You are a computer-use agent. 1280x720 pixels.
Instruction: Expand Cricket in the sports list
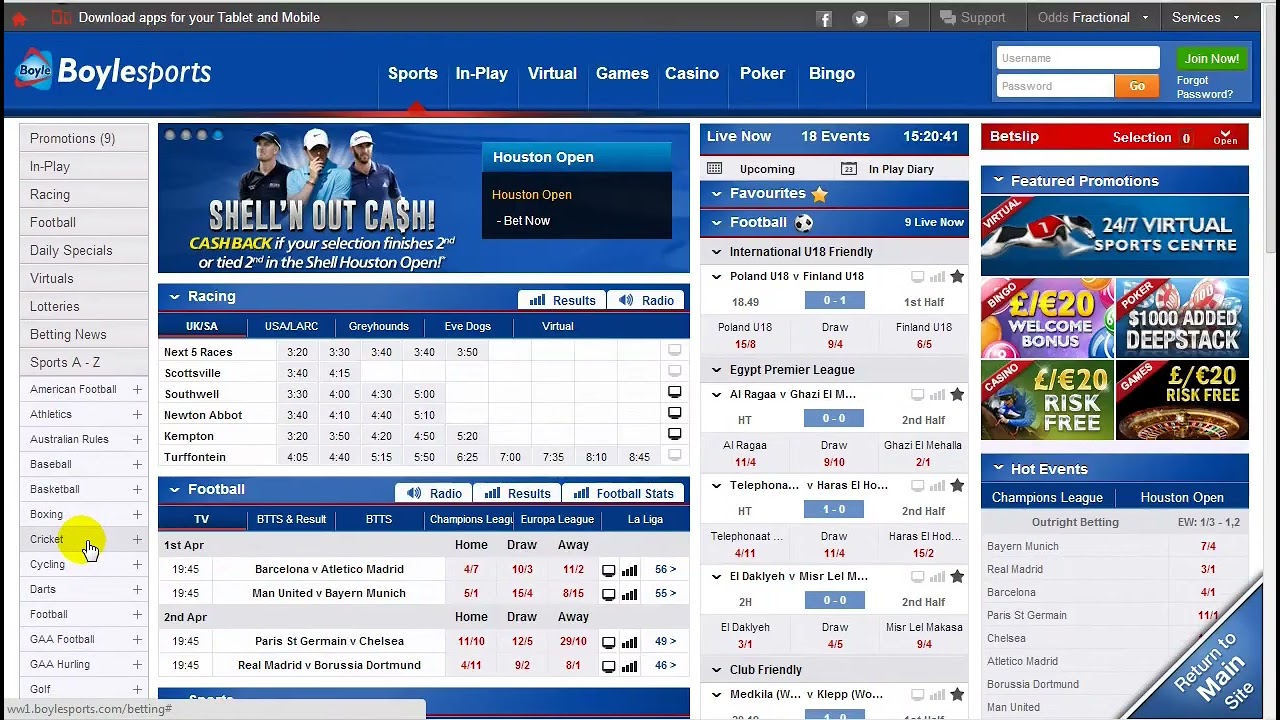[137, 540]
